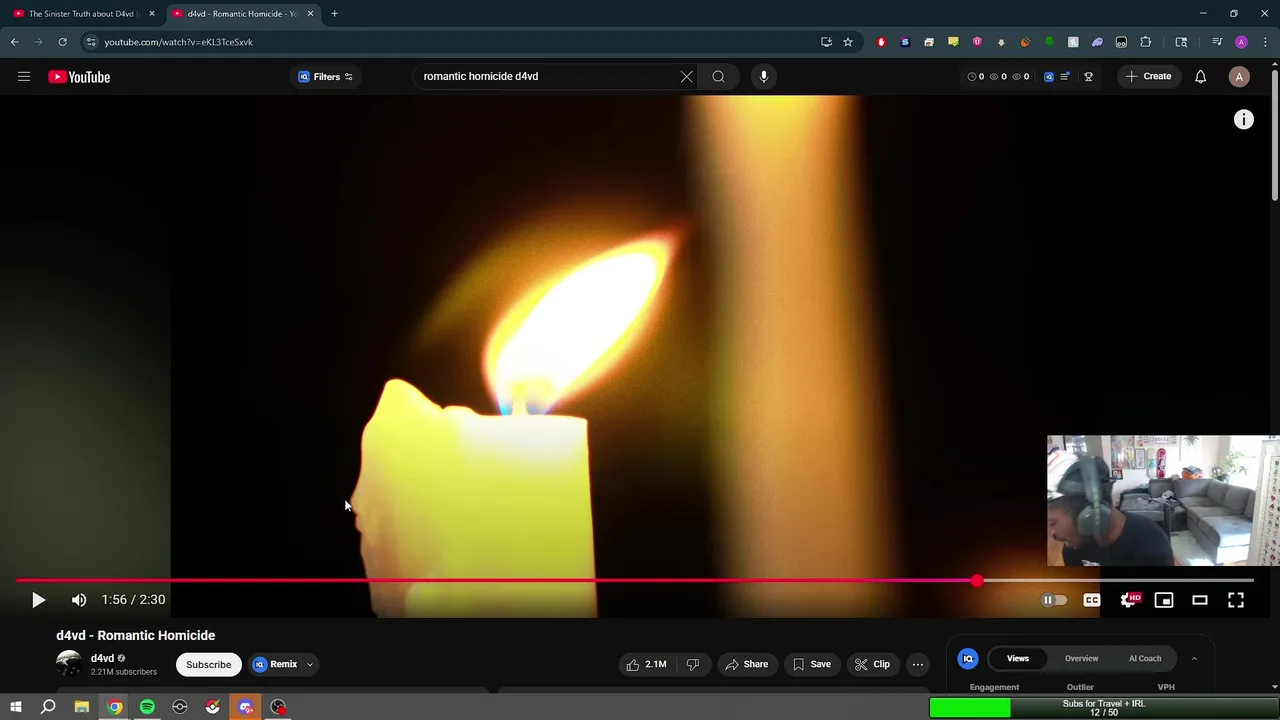Viewport: 1280px width, 720px height.
Task: Open Spotify from taskbar
Action: (x=147, y=707)
